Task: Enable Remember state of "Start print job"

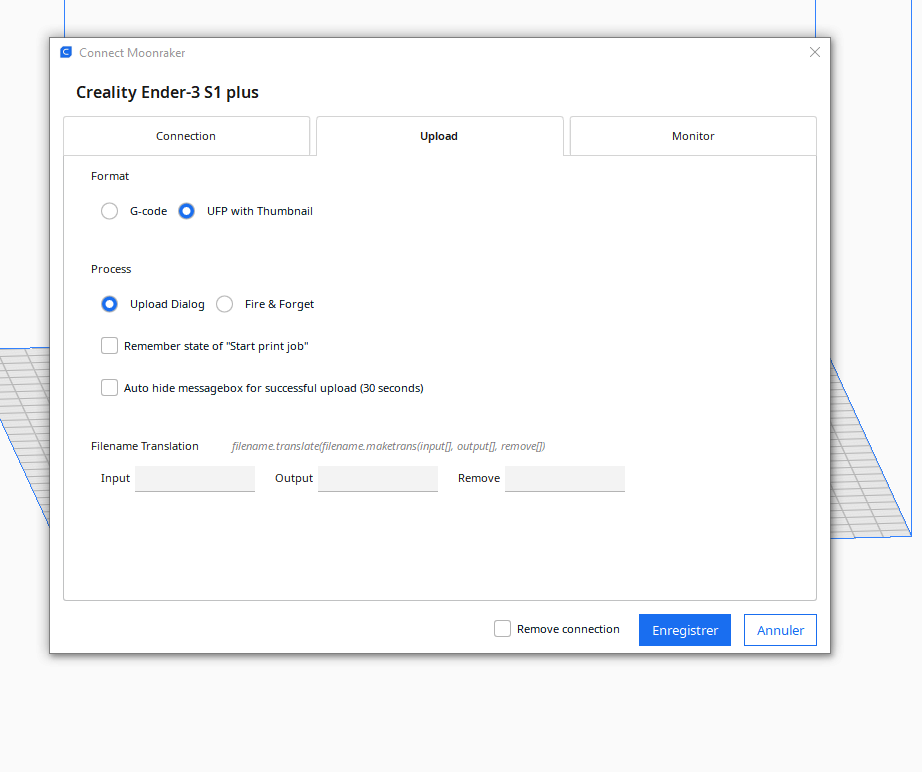Action: [110, 346]
